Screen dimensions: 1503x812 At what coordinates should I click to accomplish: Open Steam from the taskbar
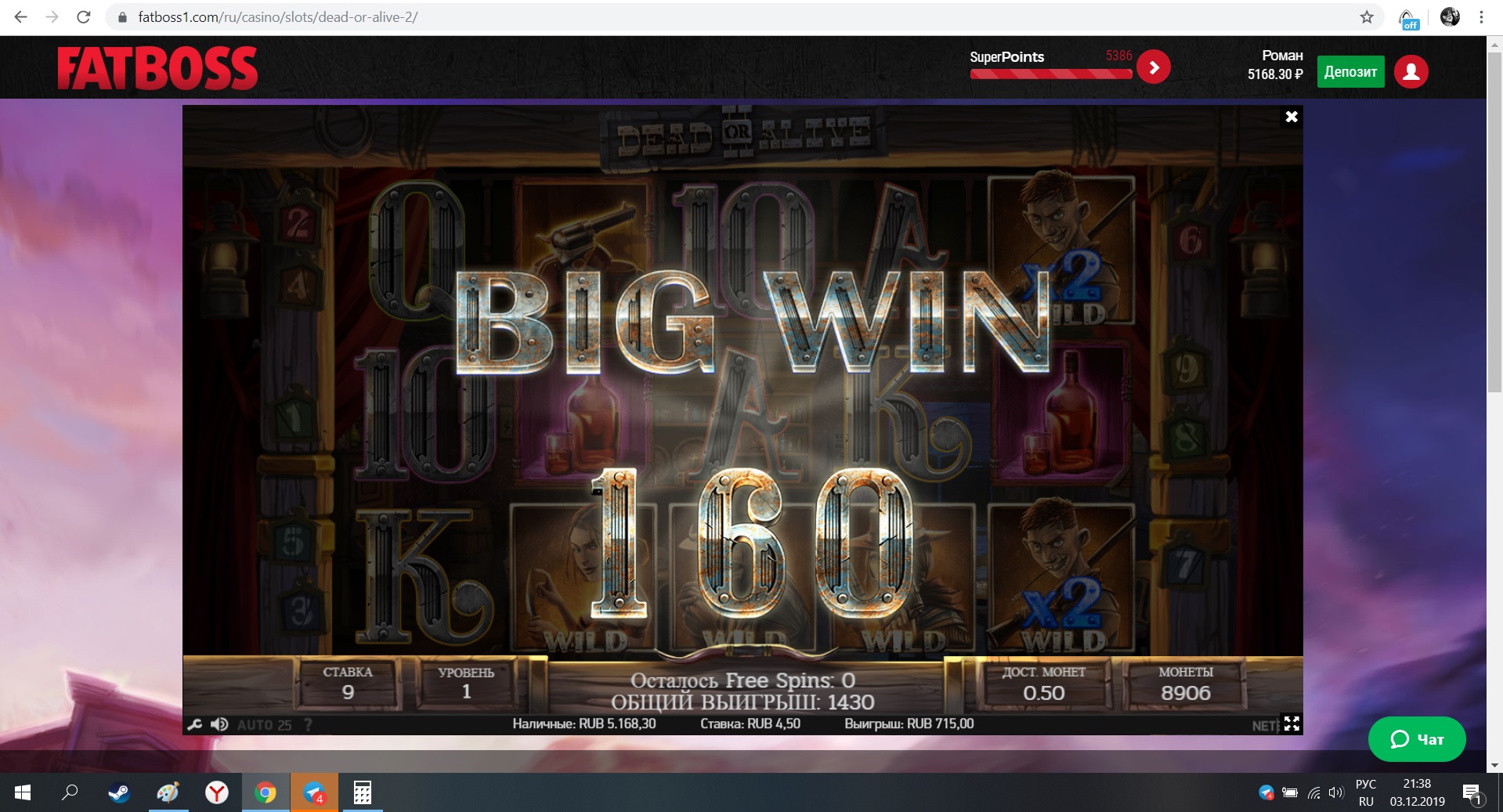(119, 793)
